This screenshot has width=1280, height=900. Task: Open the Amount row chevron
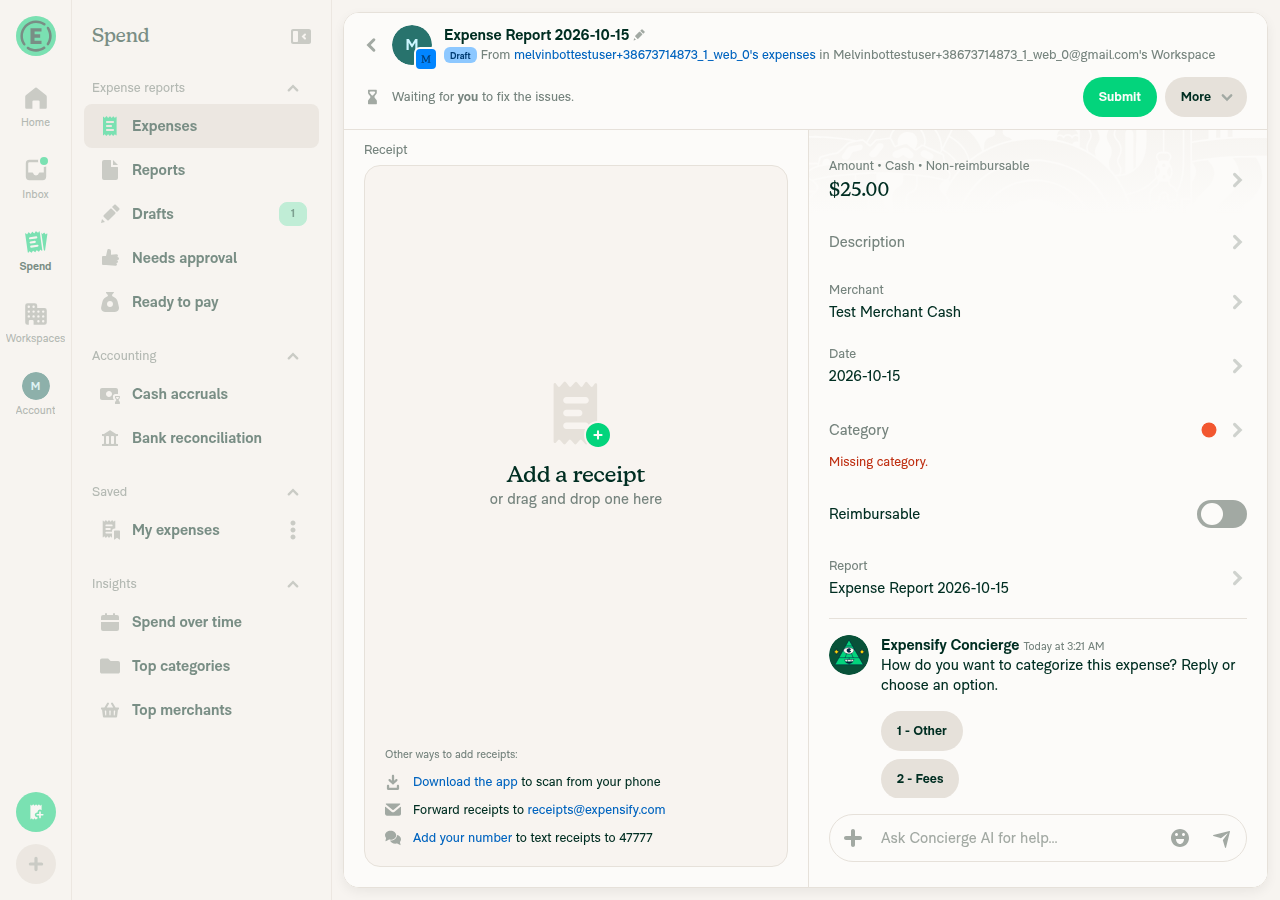click(1237, 180)
